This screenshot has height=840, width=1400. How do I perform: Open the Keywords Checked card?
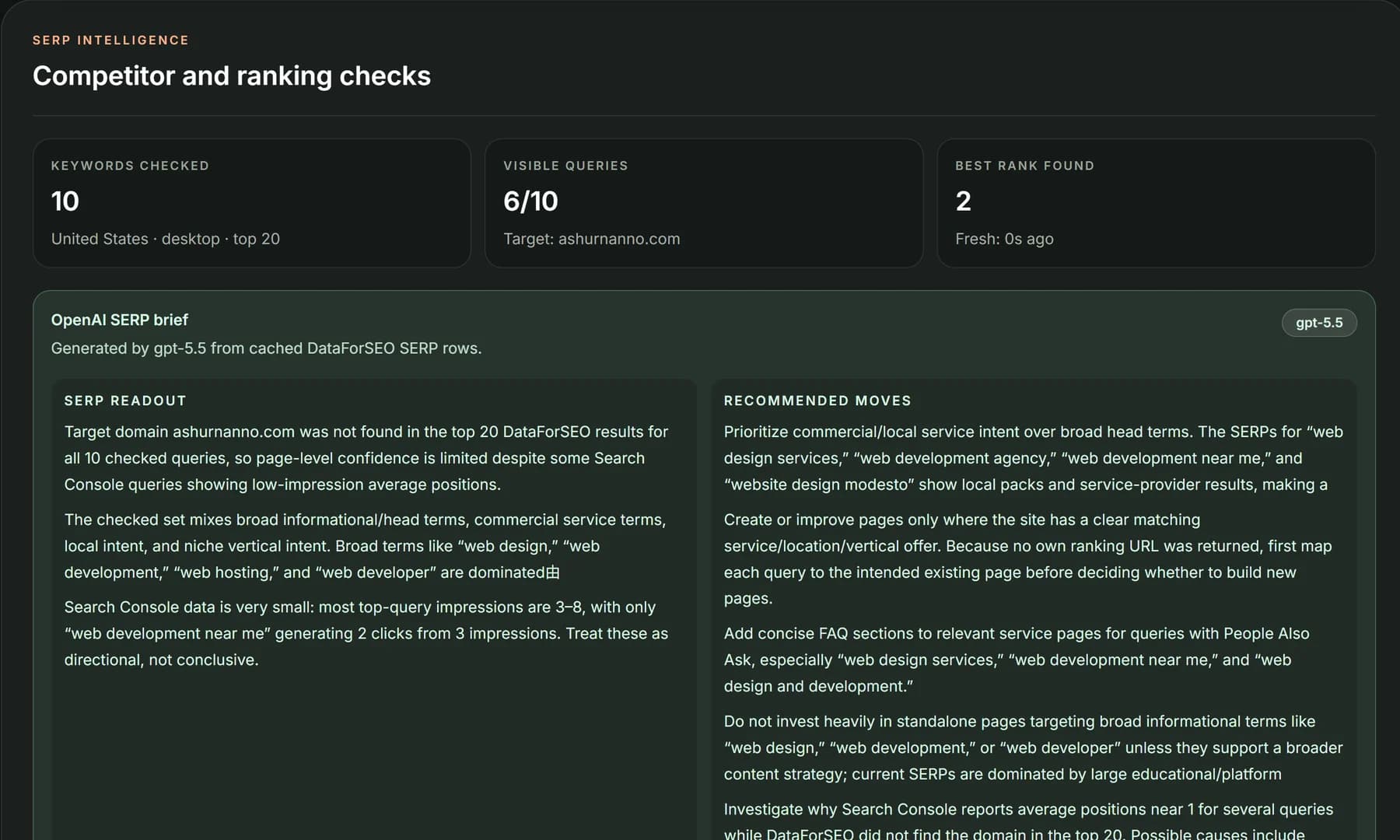click(252, 203)
